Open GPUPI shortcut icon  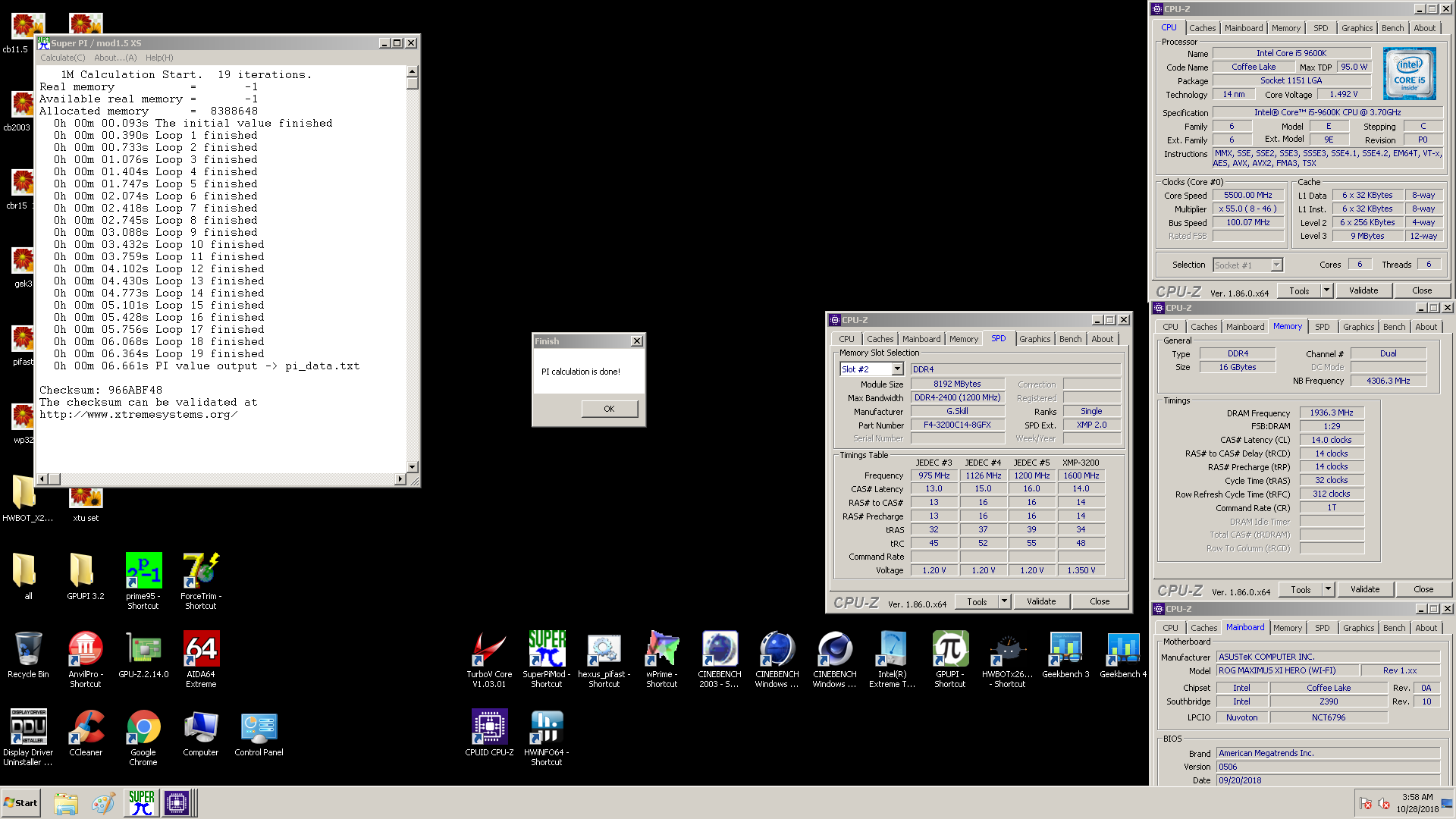point(950,658)
